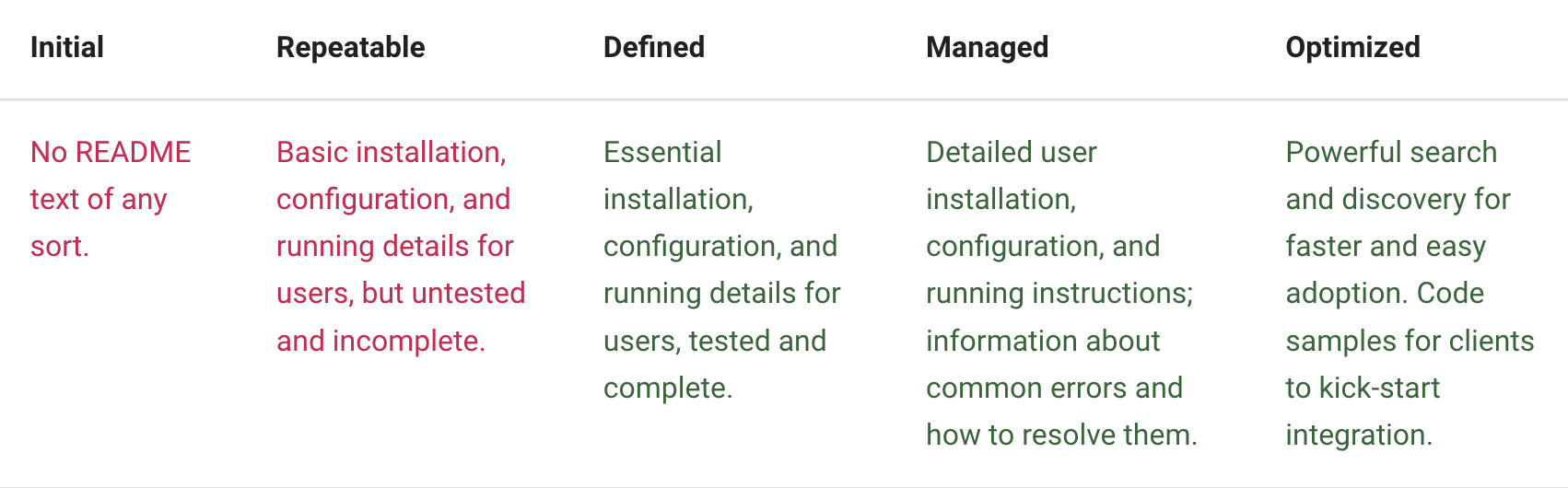Click the 'Basic installation' description cell

tap(401, 246)
